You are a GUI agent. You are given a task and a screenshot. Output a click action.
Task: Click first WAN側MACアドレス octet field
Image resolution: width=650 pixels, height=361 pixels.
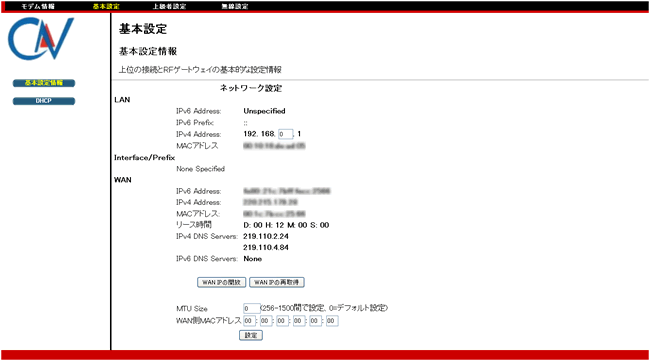click(249, 321)
